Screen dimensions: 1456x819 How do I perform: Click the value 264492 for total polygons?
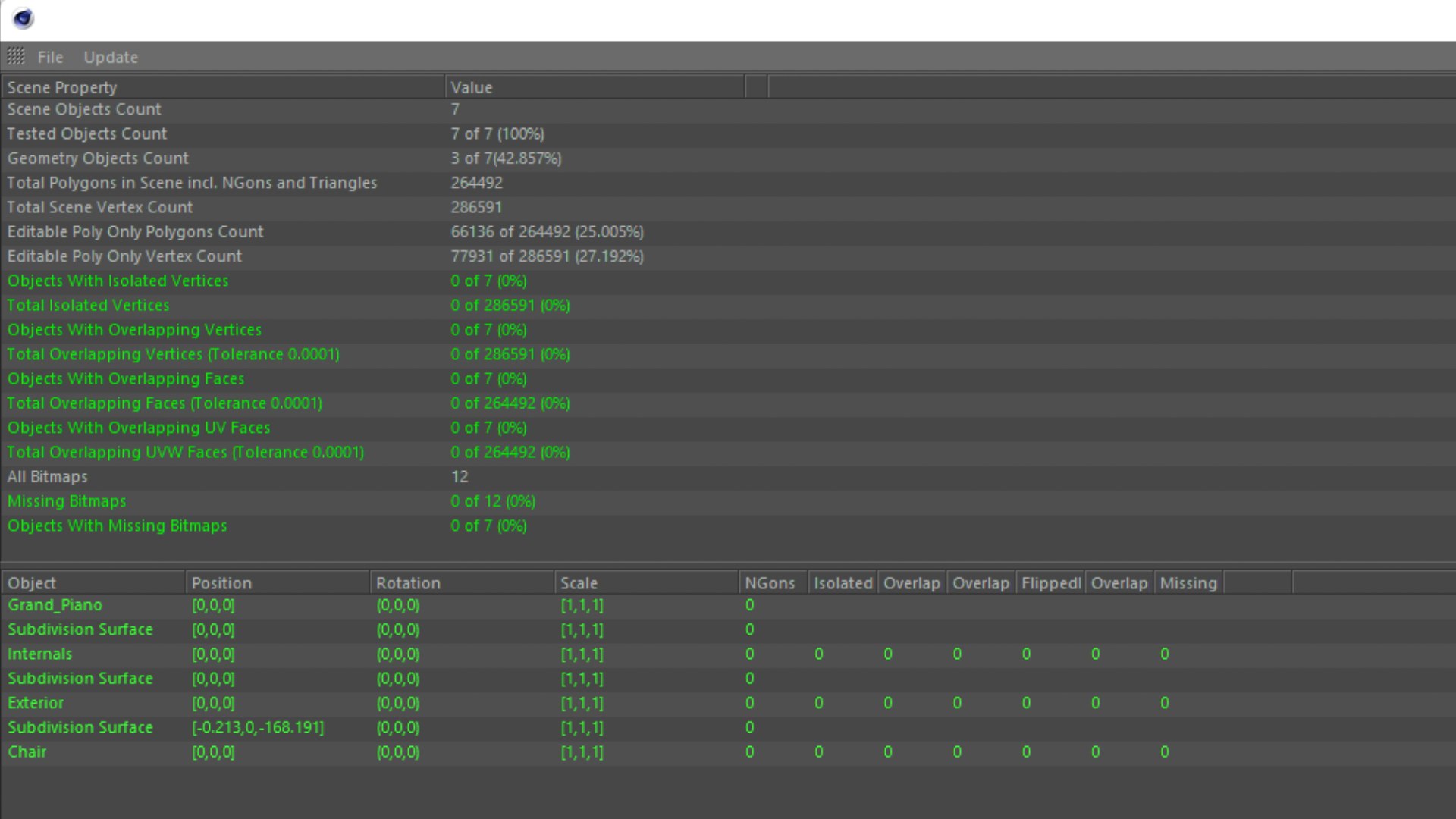pyautogui.click(x=476, y=183)
